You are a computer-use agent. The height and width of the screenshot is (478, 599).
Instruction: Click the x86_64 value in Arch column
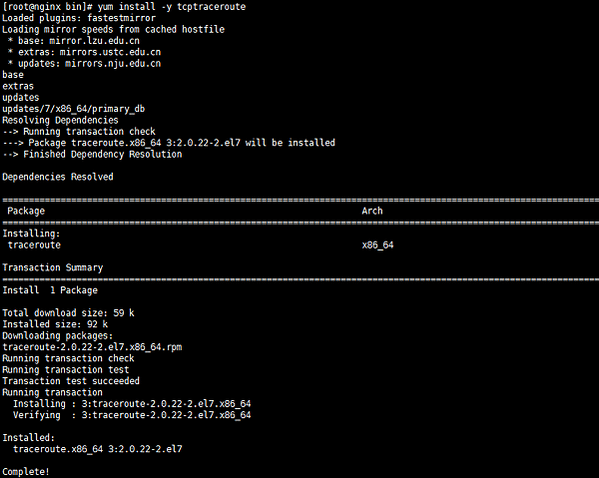[x=377, y=245]
